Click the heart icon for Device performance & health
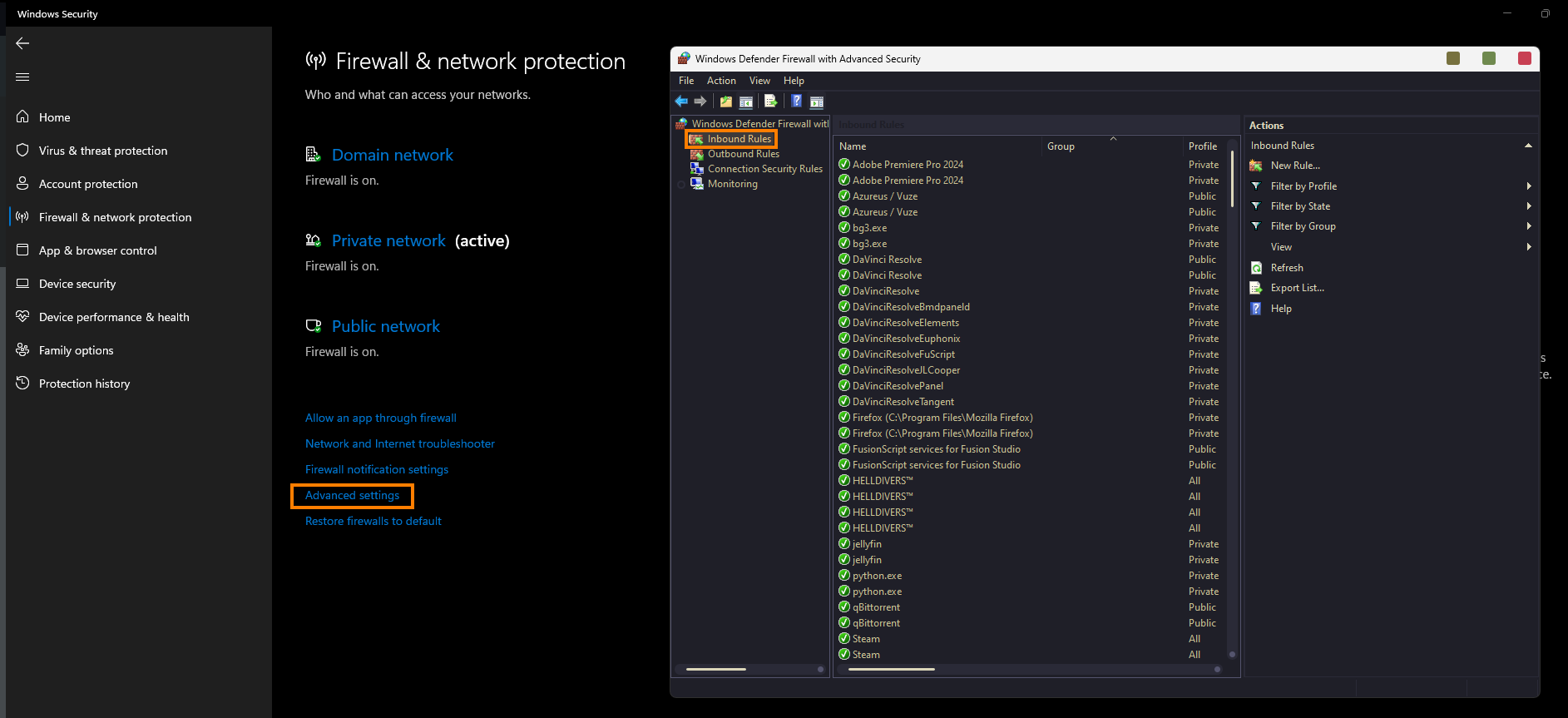Image resolution: width=1568 pixels, height=718 pixels. pyautogui.click(x=22, y=316)
